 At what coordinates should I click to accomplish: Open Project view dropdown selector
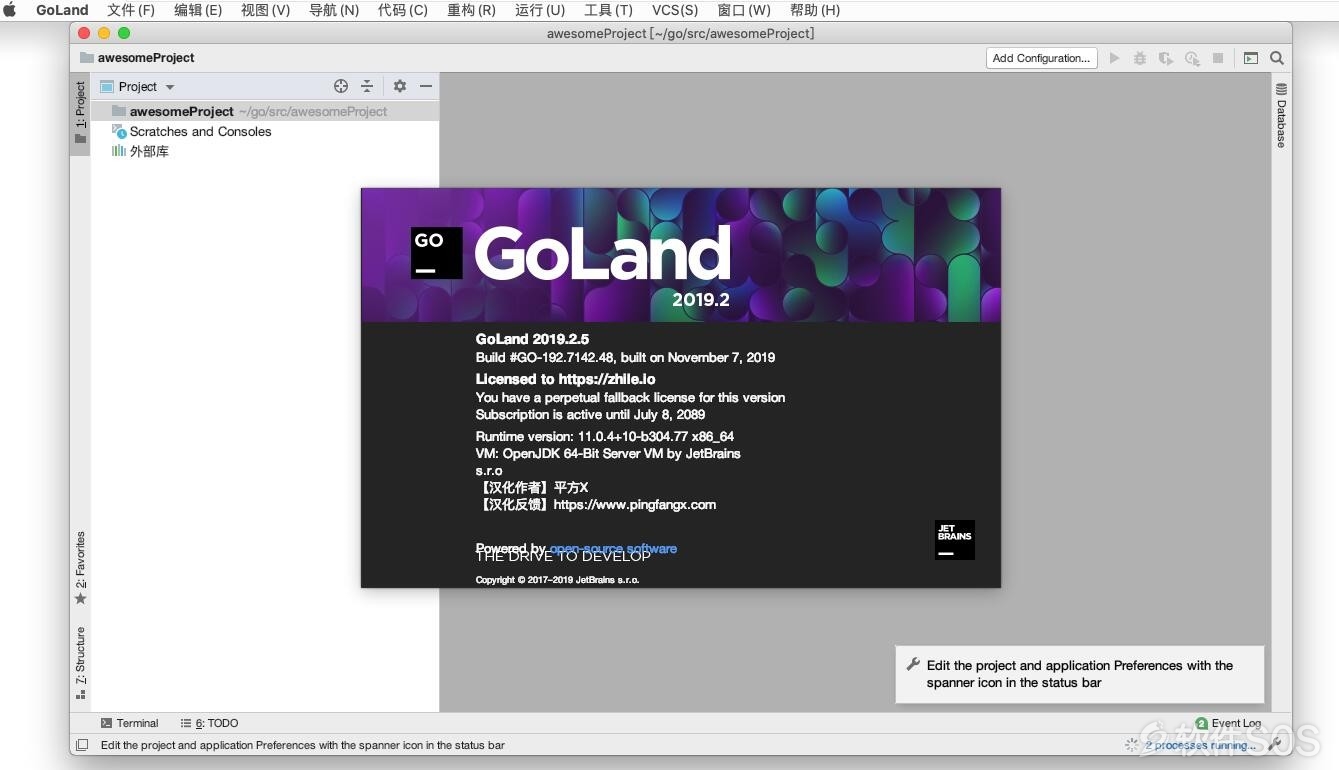click(138, 86)
